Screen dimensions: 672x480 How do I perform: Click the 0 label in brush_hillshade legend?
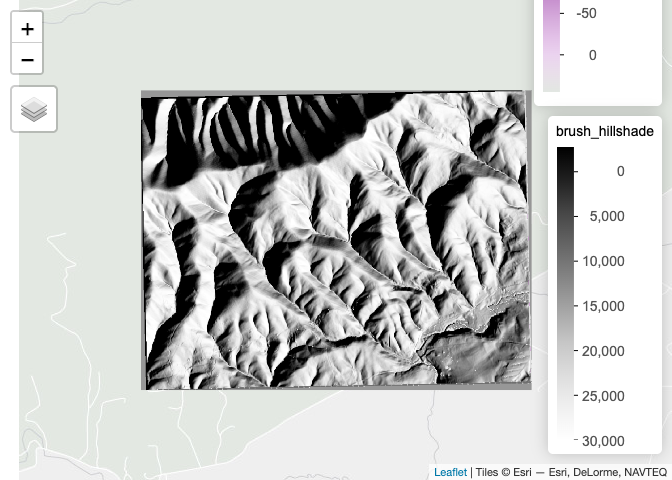coord(620,171)
